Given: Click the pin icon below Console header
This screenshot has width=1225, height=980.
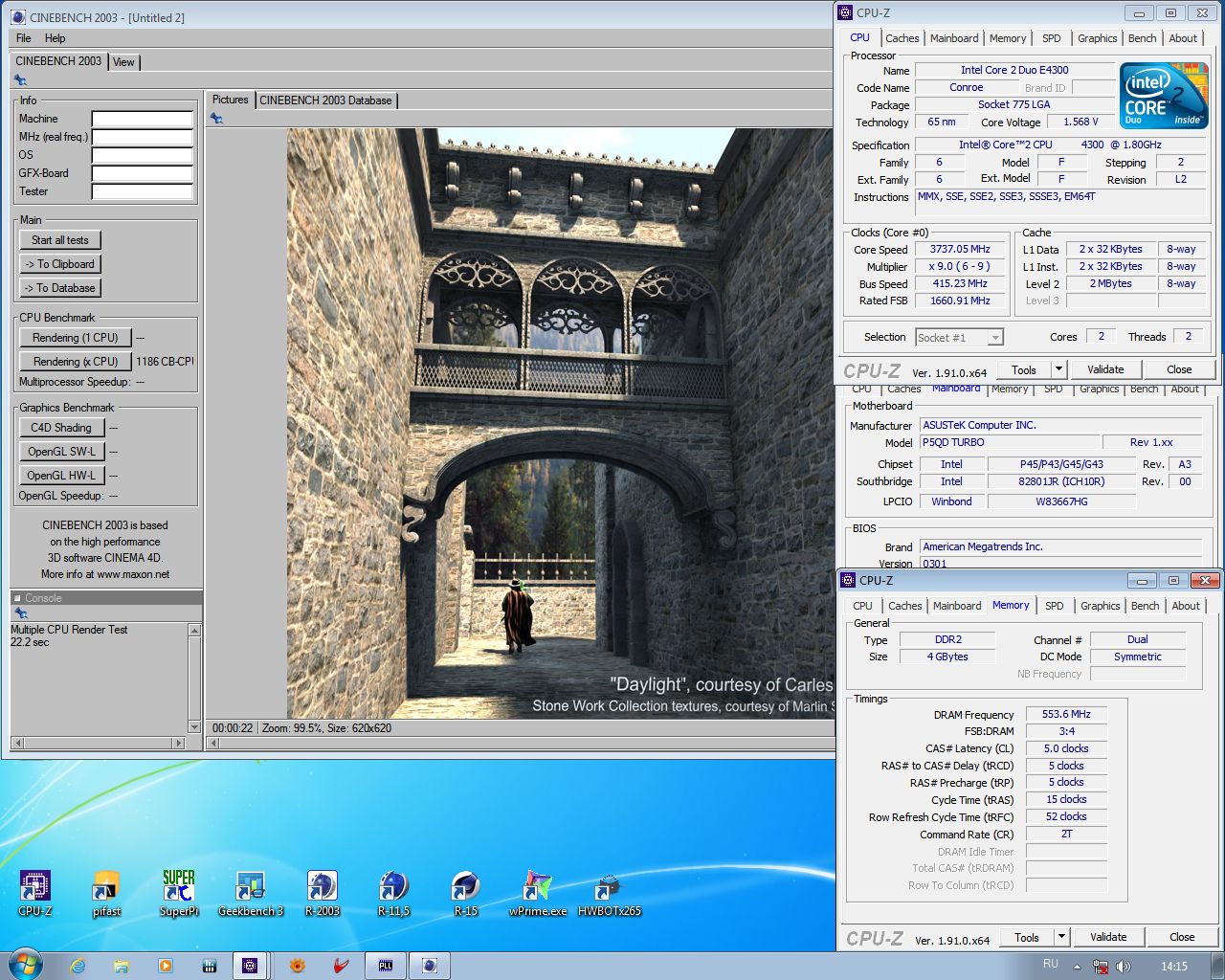Looking at the screenshot, I should [20, 613].
